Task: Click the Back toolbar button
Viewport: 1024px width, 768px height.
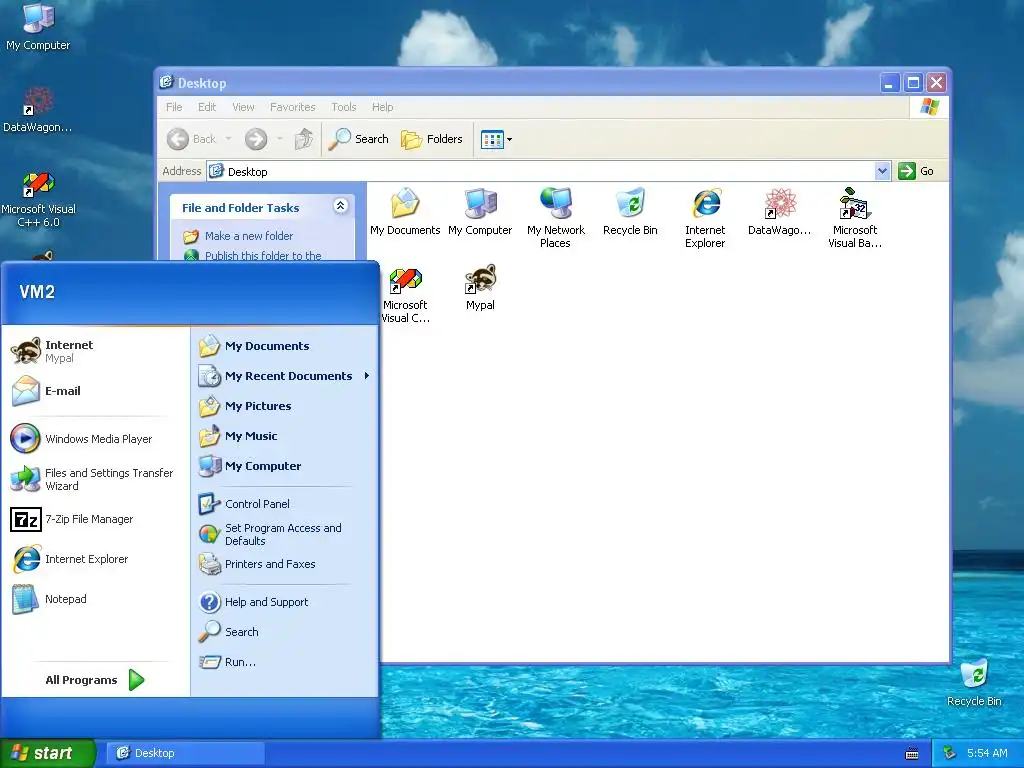Action: coord(191,139)
